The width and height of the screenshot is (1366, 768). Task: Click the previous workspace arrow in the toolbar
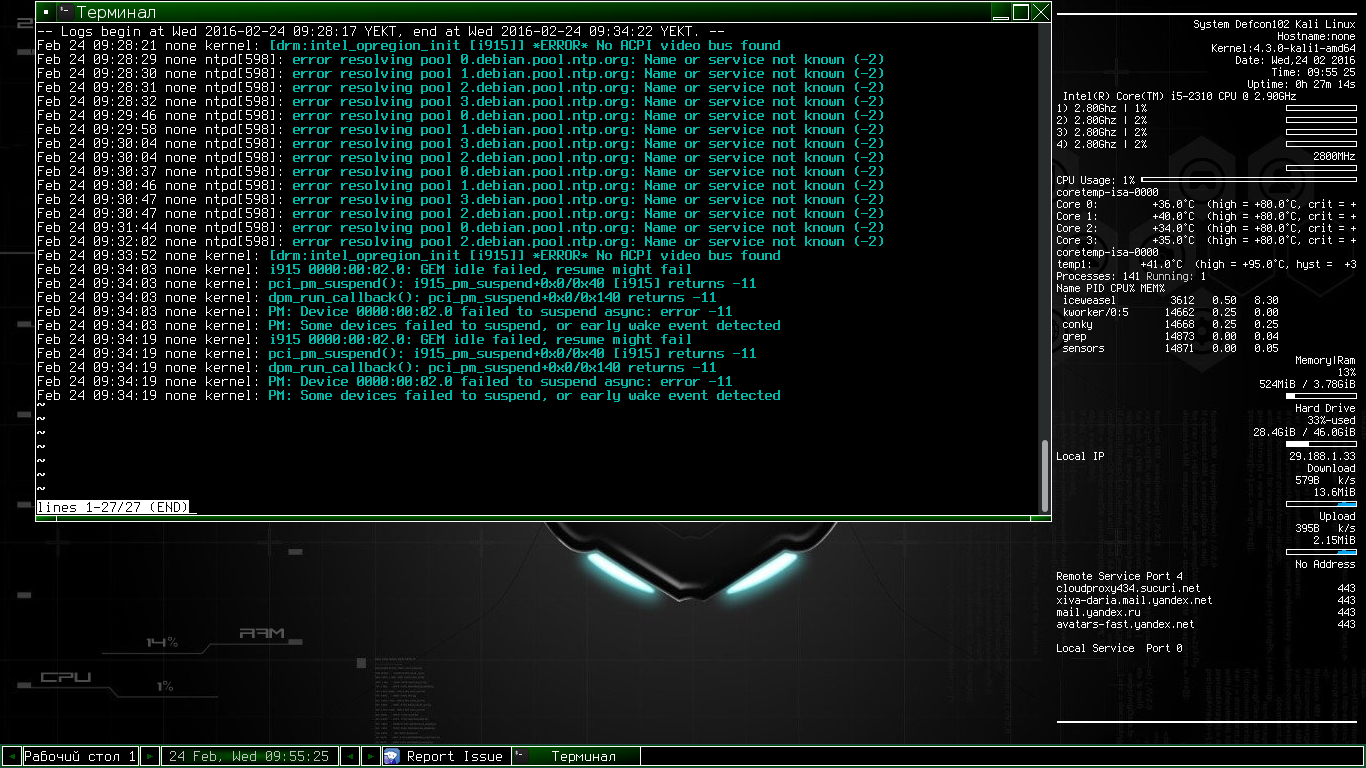point(11,757)
